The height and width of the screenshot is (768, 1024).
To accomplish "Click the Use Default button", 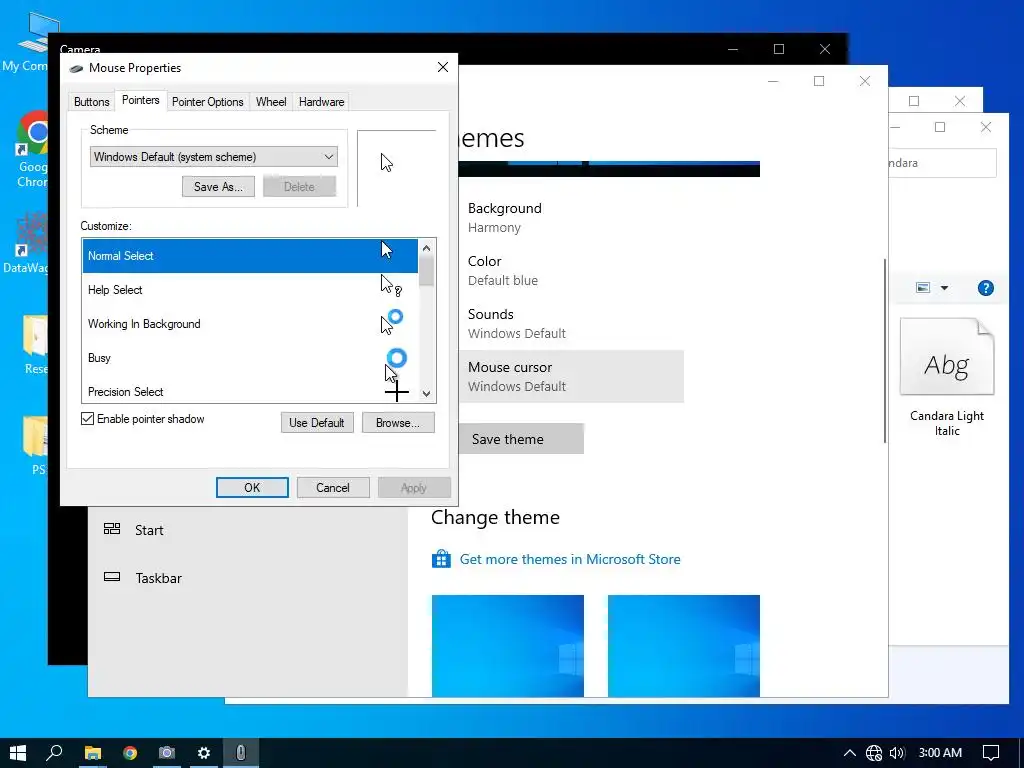I will click(x=317, y=423).
